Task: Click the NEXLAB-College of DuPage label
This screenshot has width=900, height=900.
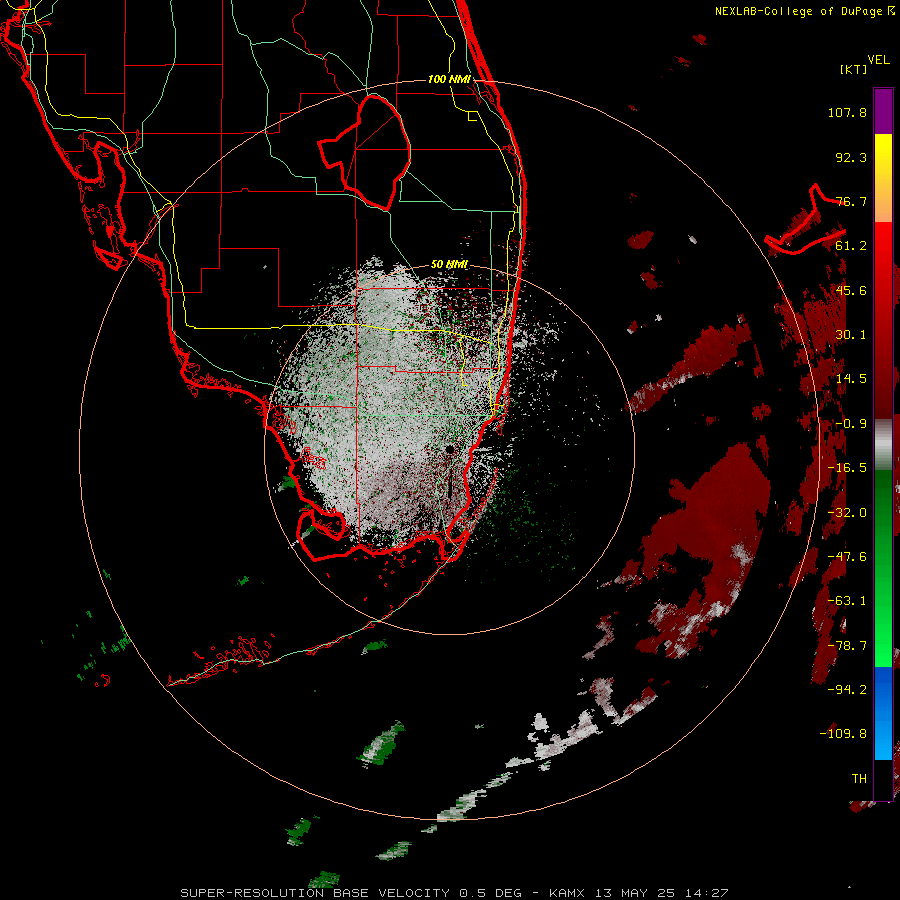Action: click(x=804, y=11)
